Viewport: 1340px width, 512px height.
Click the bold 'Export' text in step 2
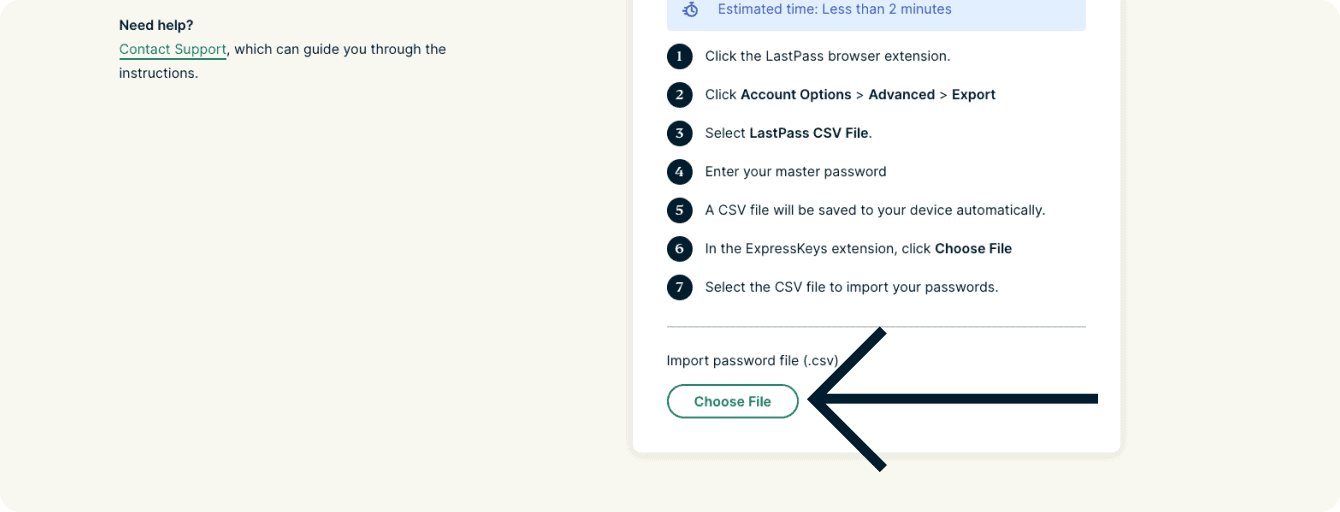tap(973, 95)
